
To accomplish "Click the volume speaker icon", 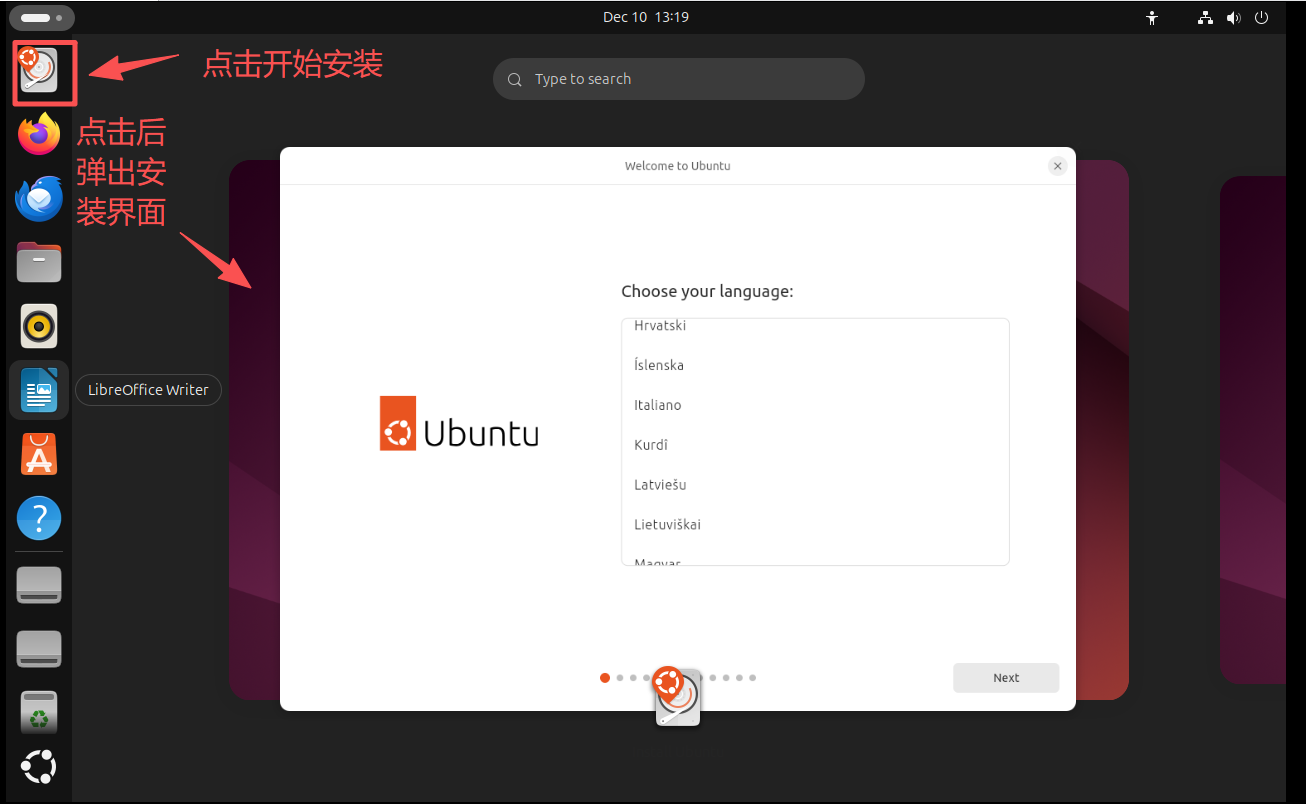I will pos(1233,17).
